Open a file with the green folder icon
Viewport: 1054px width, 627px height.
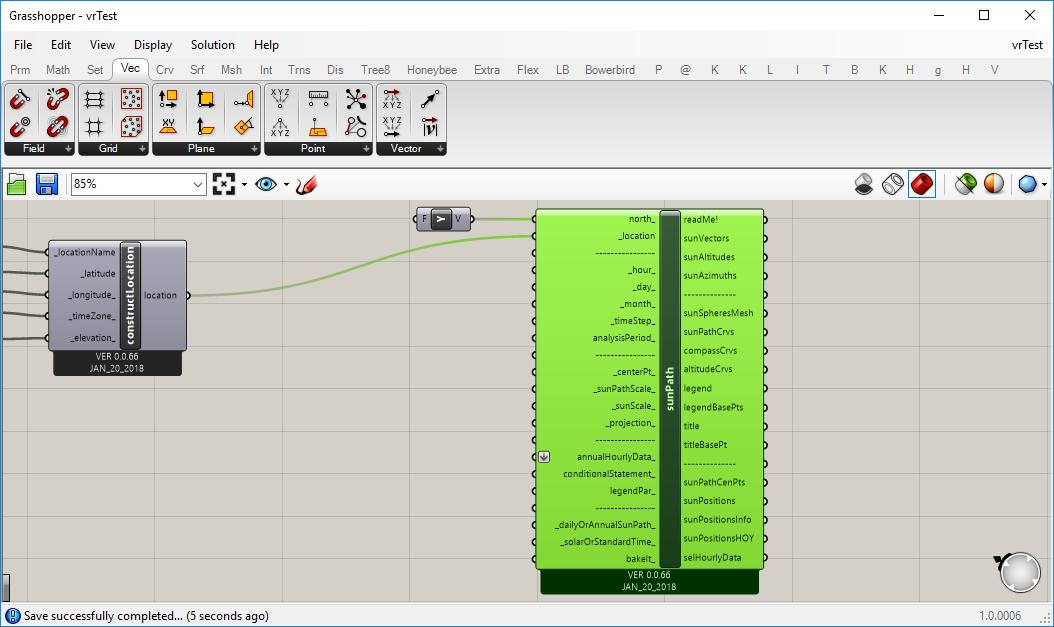pyautogui.click(x=16, y=184)
